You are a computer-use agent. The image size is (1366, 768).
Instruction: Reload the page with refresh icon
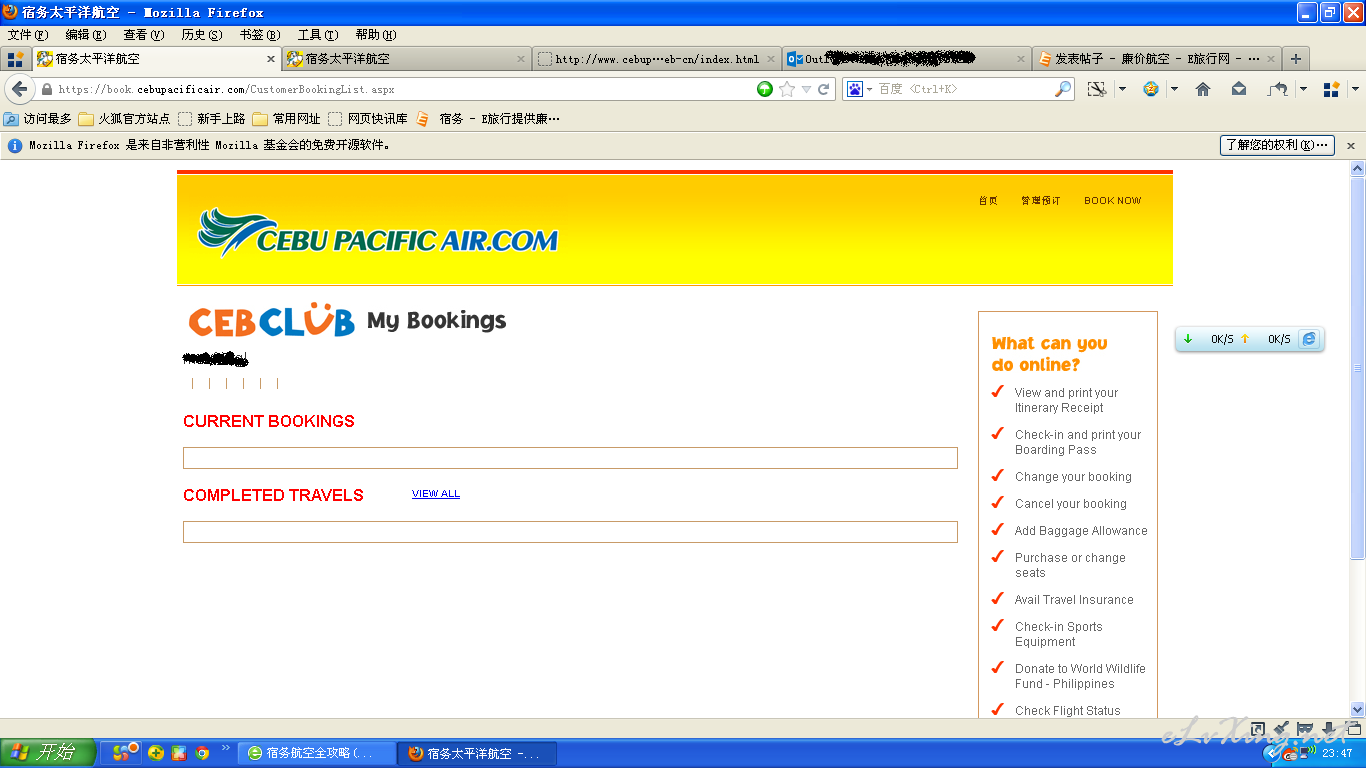click(x=824, y=89)
